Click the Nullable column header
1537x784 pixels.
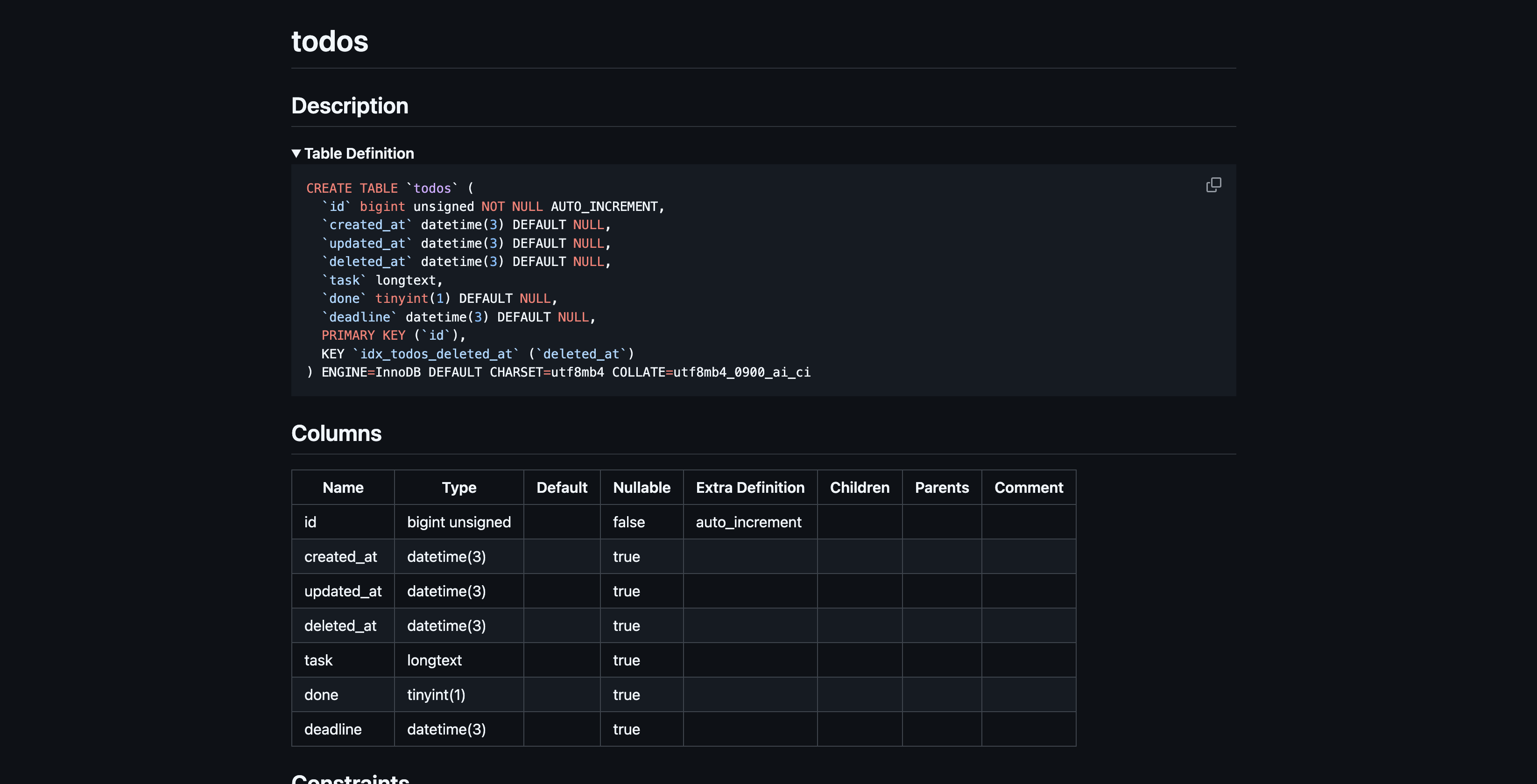pos(642,487)
